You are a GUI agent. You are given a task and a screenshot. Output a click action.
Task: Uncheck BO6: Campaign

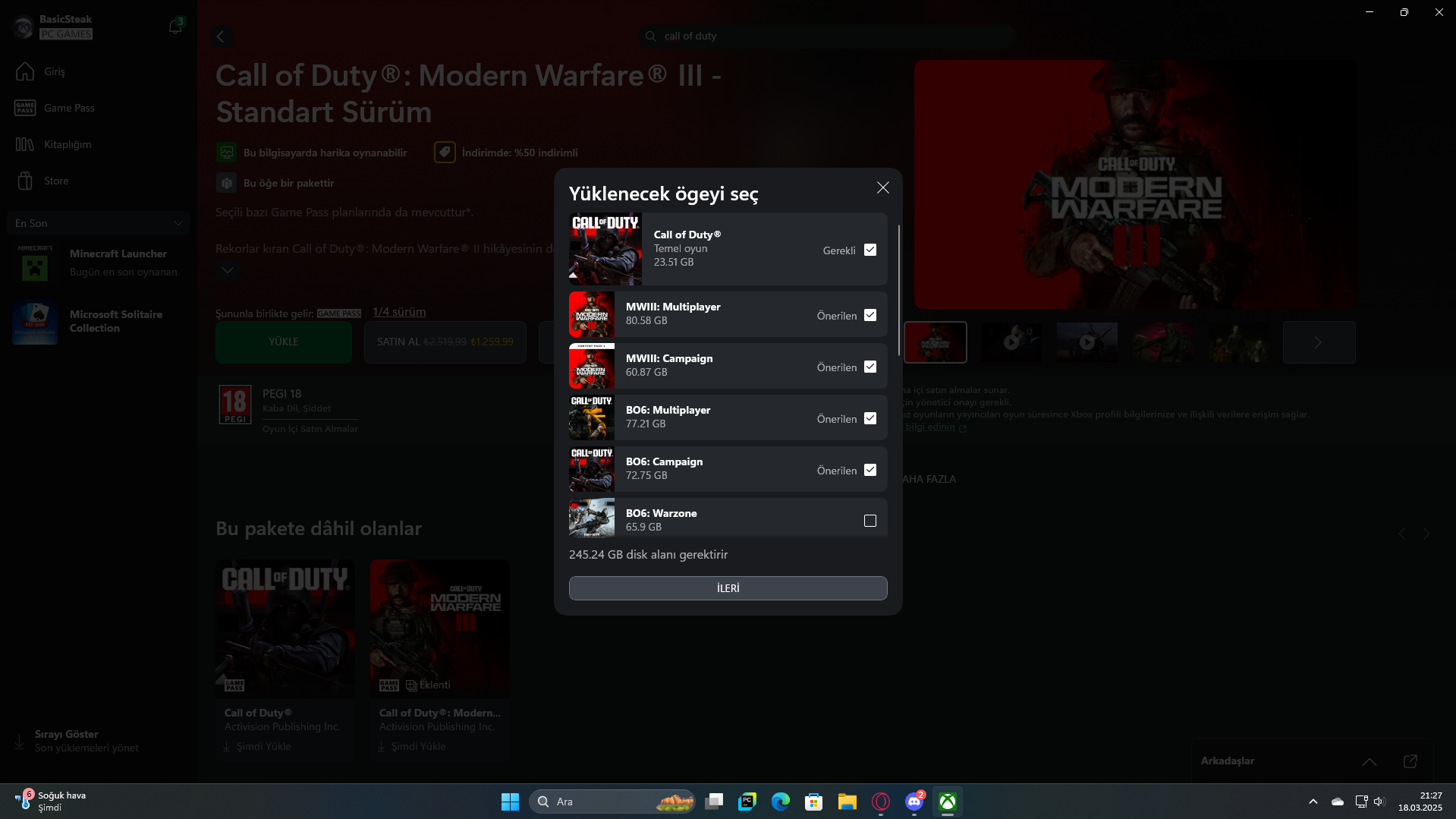coord(870,470)
